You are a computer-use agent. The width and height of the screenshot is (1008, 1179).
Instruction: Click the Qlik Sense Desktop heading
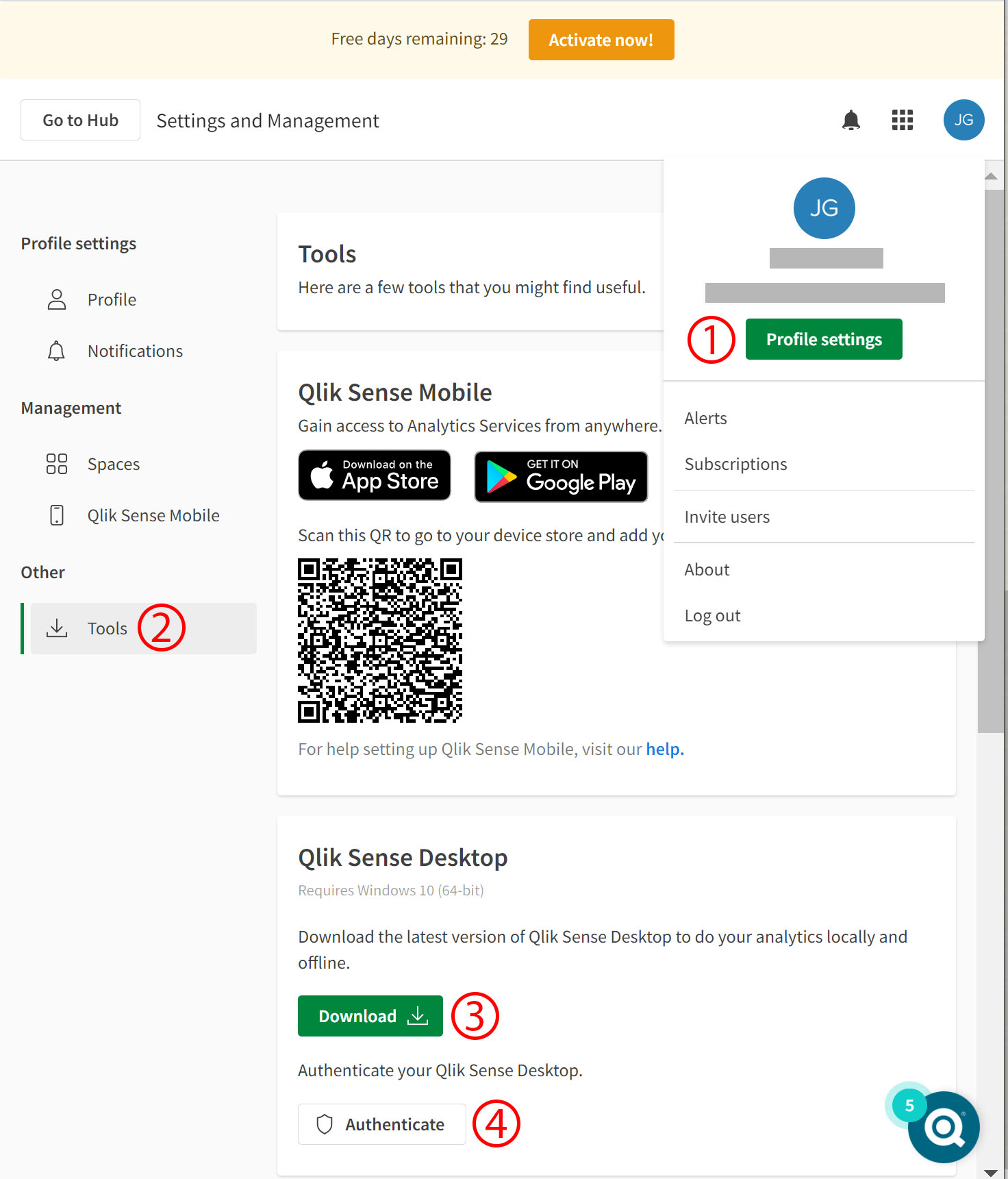(x=403, y=858)
